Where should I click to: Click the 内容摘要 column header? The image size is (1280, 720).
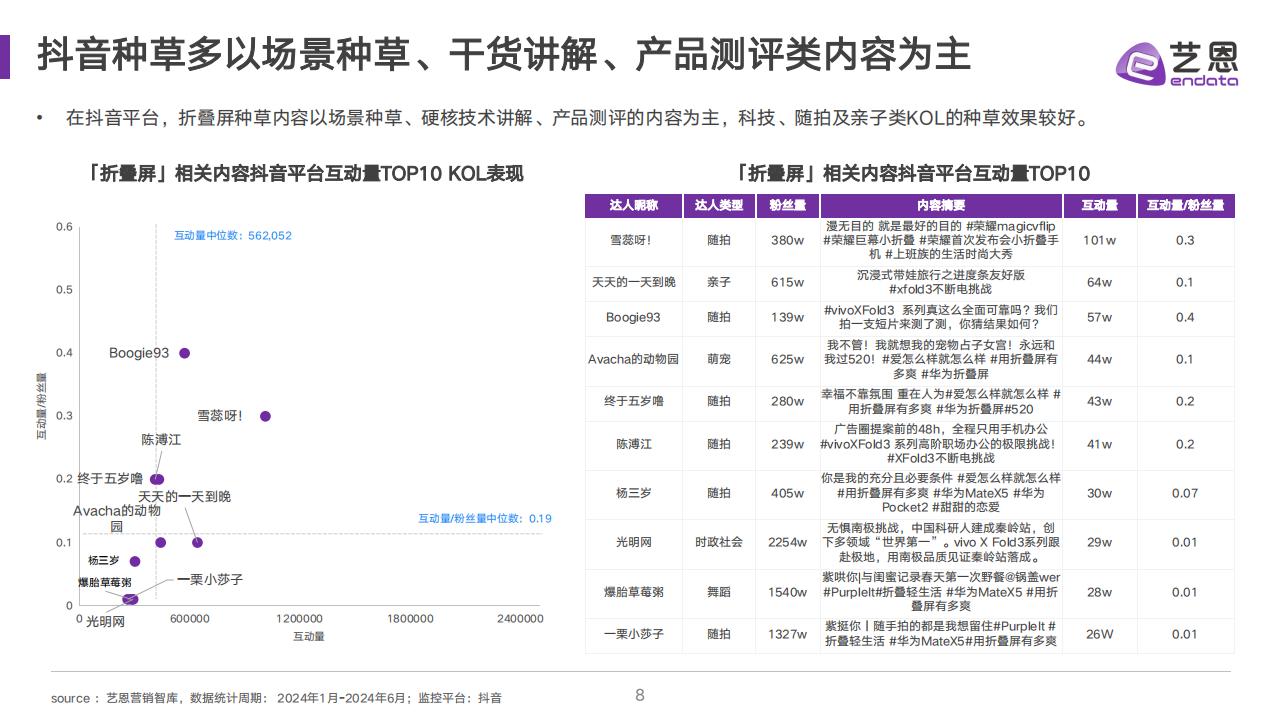coord(940,206)
